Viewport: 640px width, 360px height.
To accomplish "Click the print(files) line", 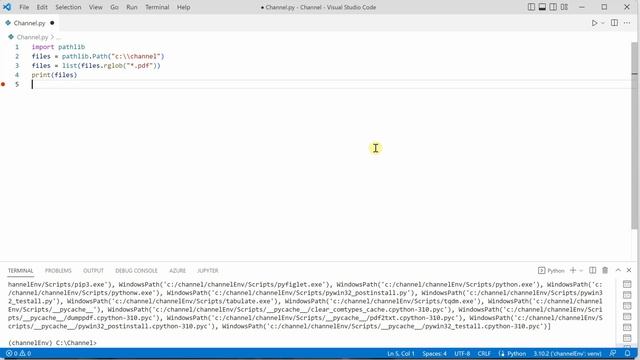I will (x=54, y=75).
